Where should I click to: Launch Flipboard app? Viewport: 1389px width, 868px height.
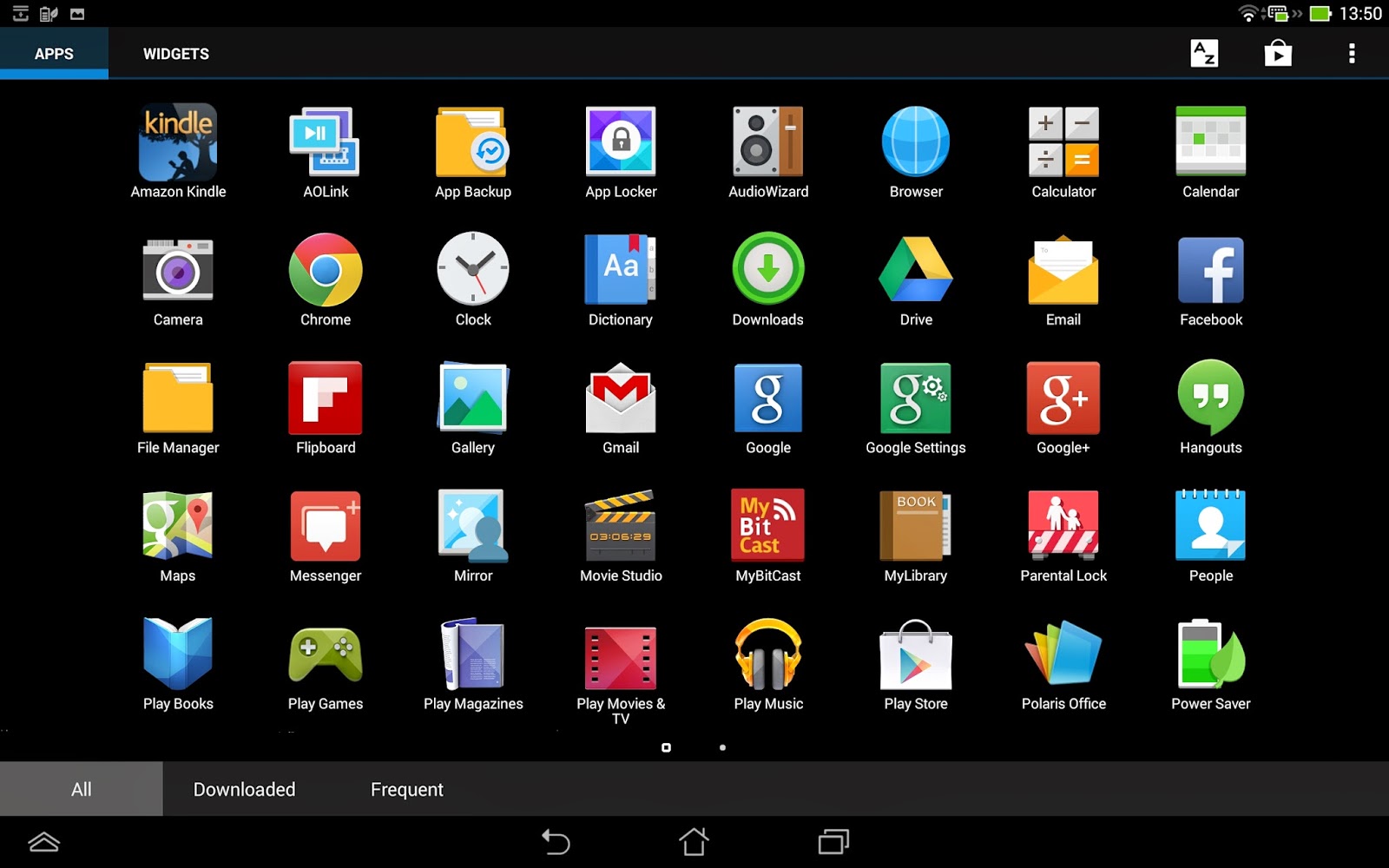click(x=326, y=408)
